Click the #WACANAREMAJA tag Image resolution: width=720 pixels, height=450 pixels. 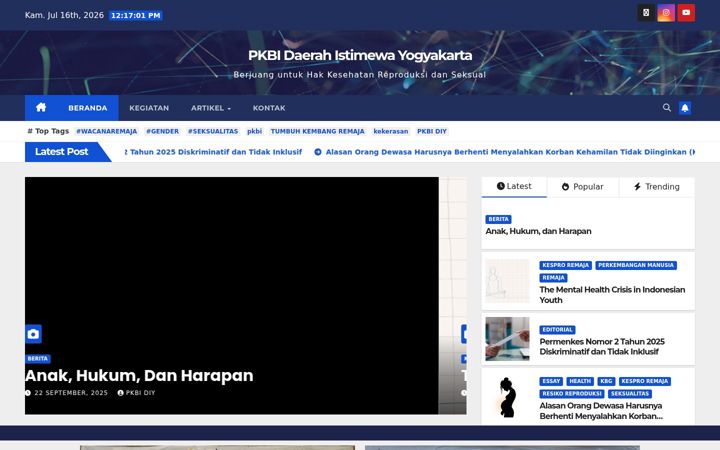107,131
